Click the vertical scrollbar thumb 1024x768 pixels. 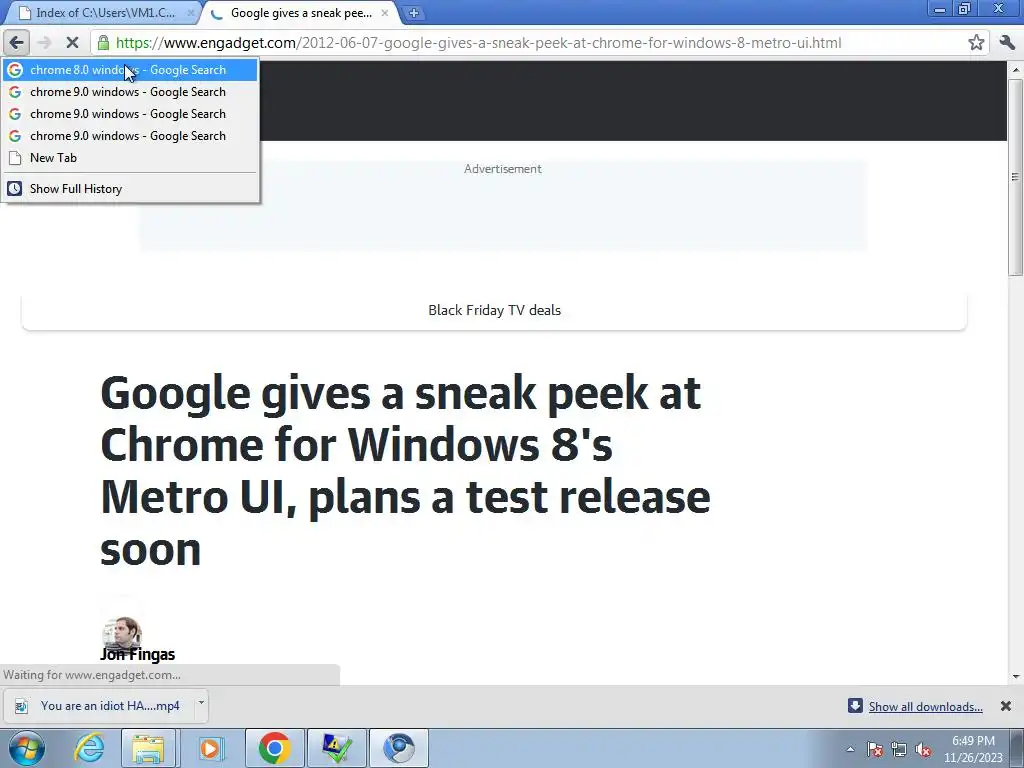(x=1016, y=176)
